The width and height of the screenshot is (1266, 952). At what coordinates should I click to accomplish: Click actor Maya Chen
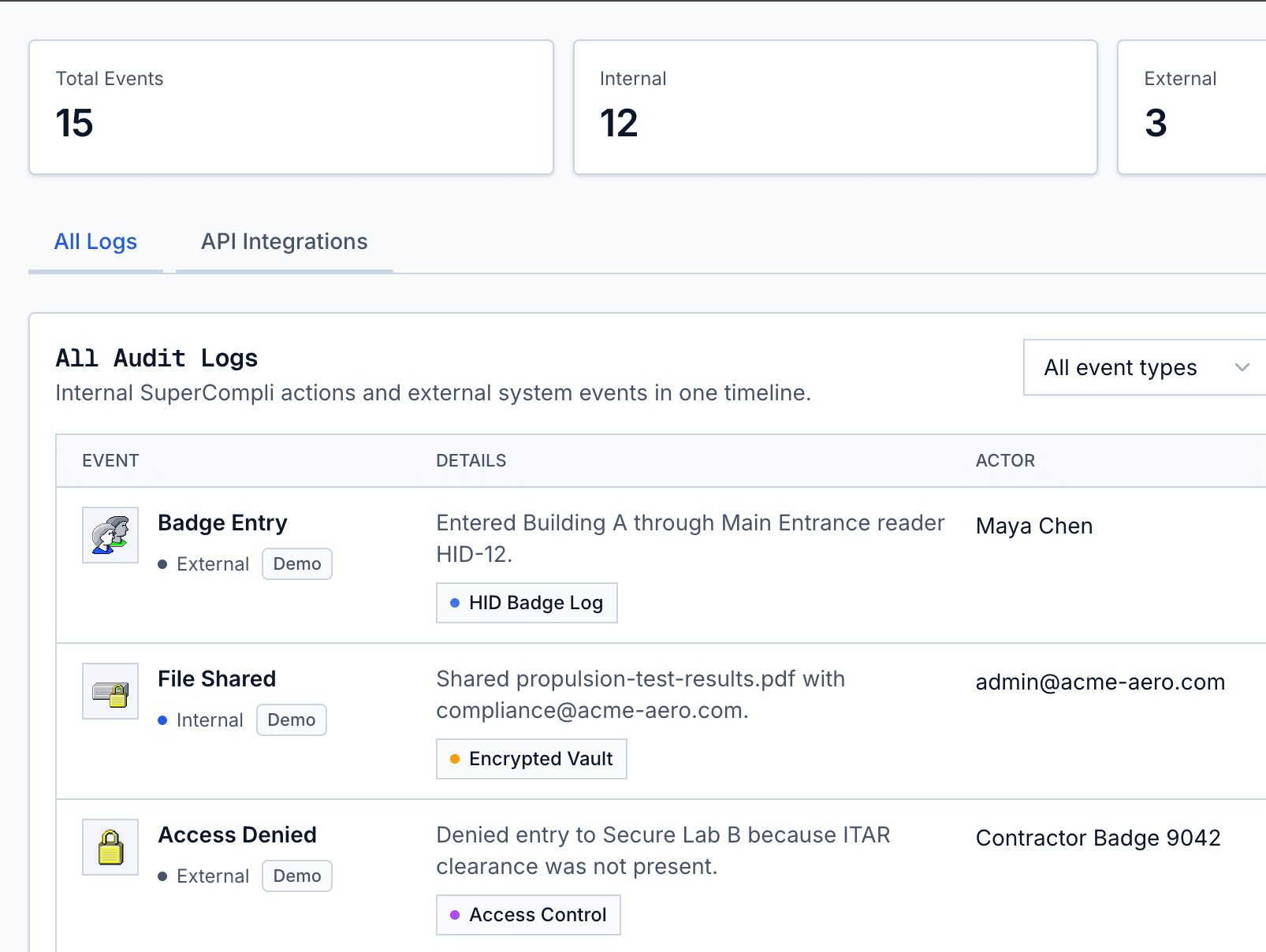pos(1034,526)
